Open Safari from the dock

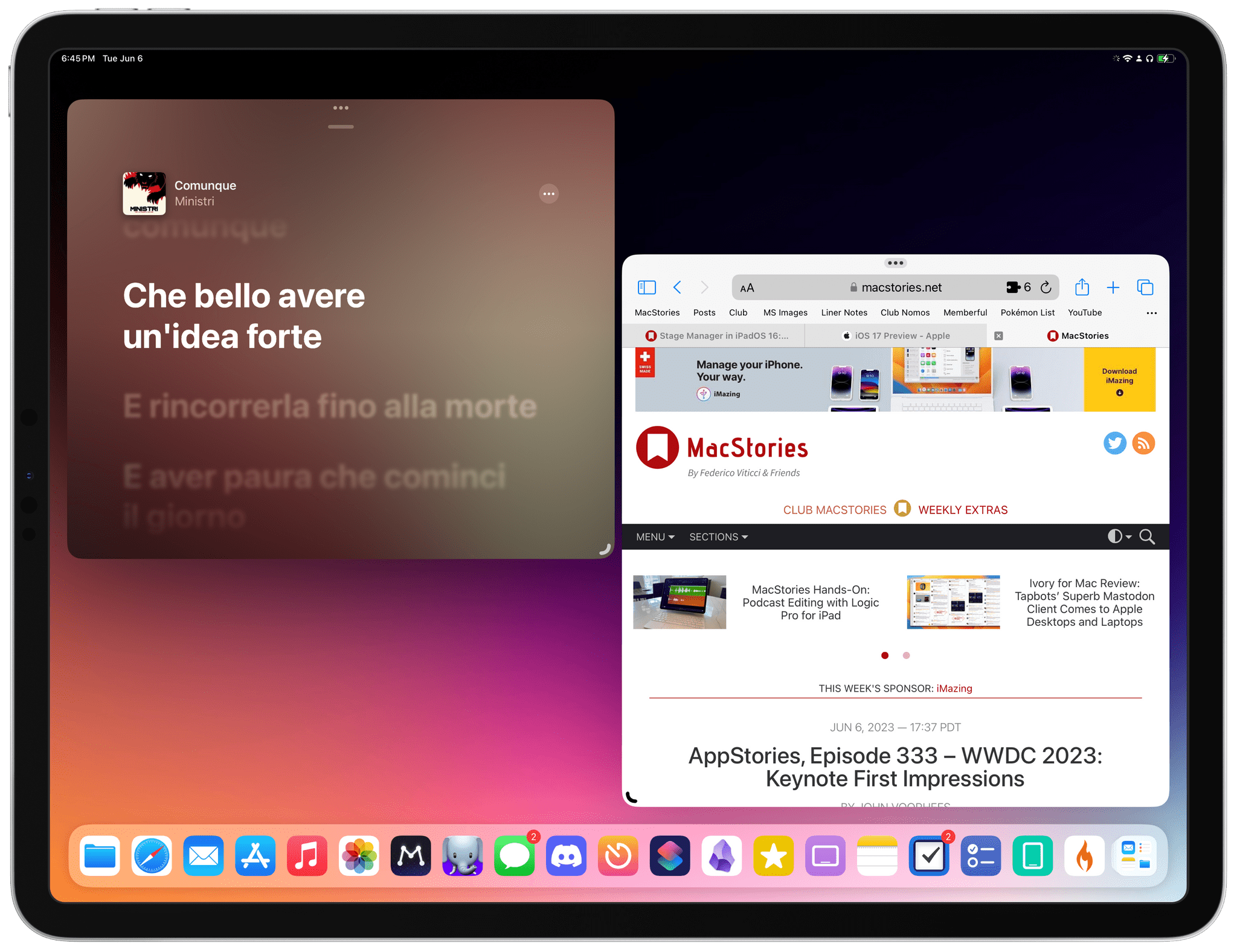pos(152,856)
